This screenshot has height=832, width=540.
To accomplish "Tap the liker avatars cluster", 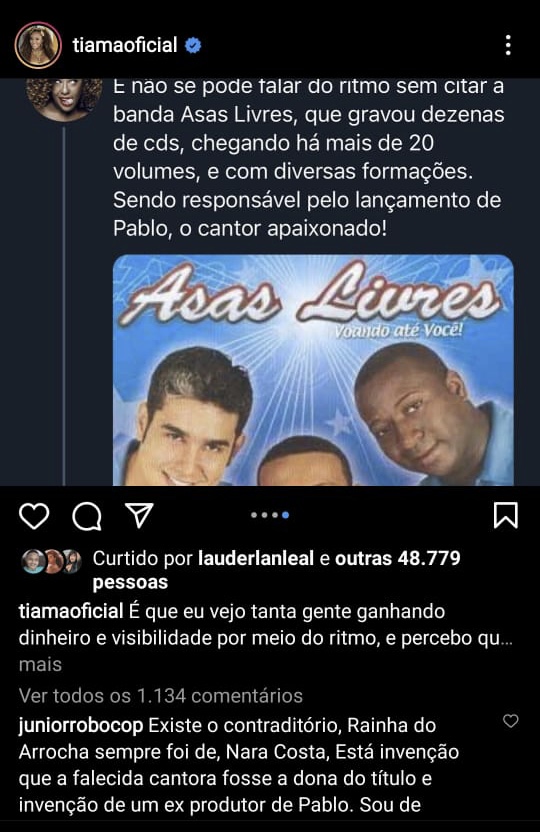I will tap(51, 561).
